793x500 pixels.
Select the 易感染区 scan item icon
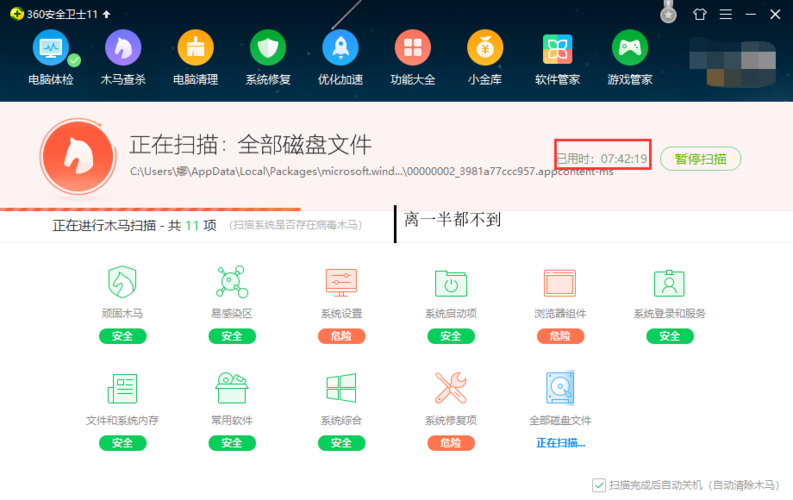click(x=232, y=282)
